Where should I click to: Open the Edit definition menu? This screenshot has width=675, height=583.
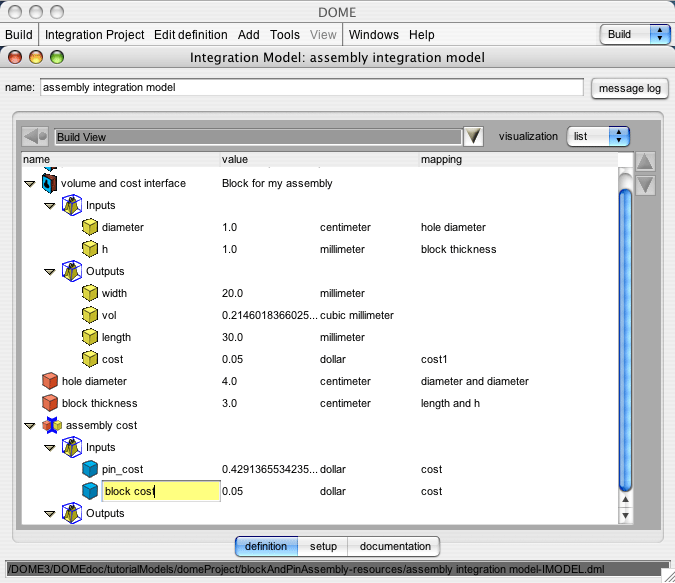191,34
